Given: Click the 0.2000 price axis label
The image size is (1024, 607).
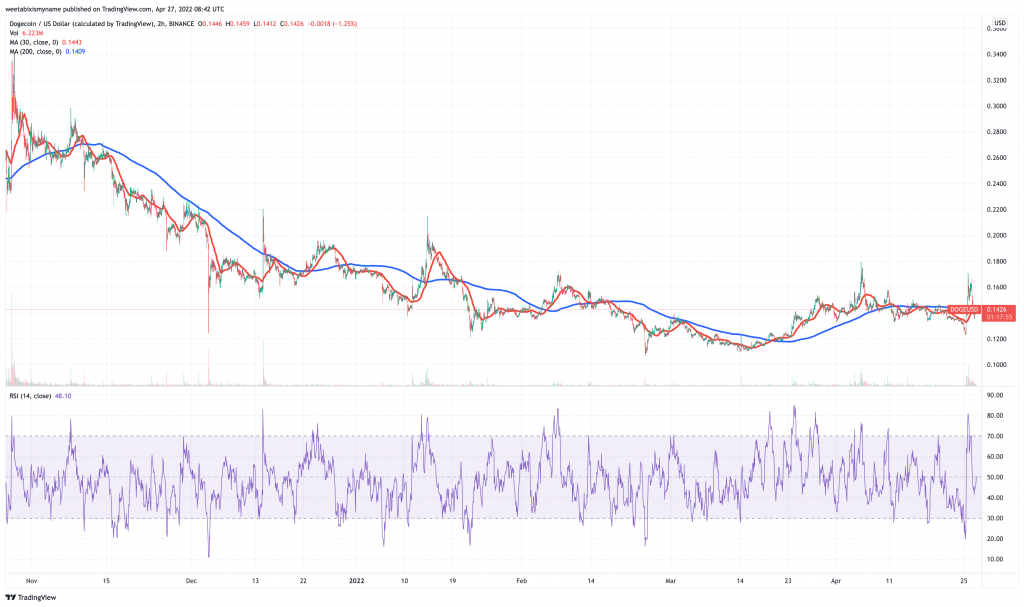Looking at the screenshot, I should [x=996, y=235].
